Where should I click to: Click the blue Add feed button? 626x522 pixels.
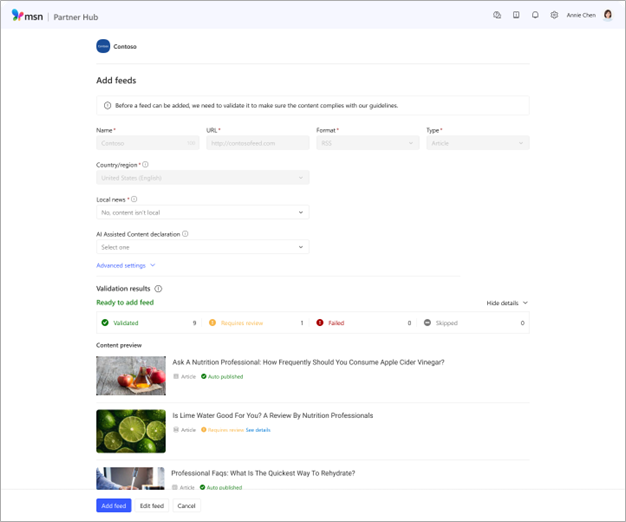pos(113,506)
